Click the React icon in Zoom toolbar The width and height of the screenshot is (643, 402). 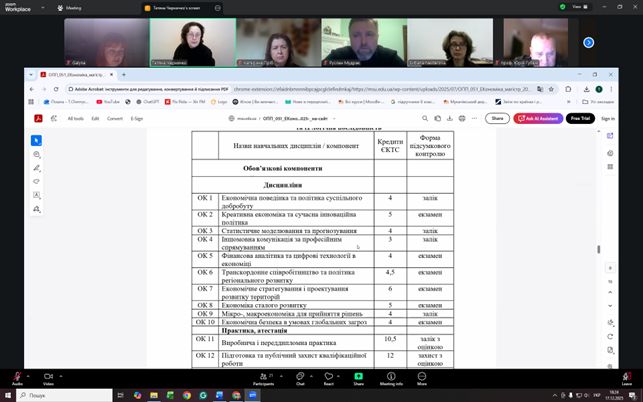pos(328,378)
